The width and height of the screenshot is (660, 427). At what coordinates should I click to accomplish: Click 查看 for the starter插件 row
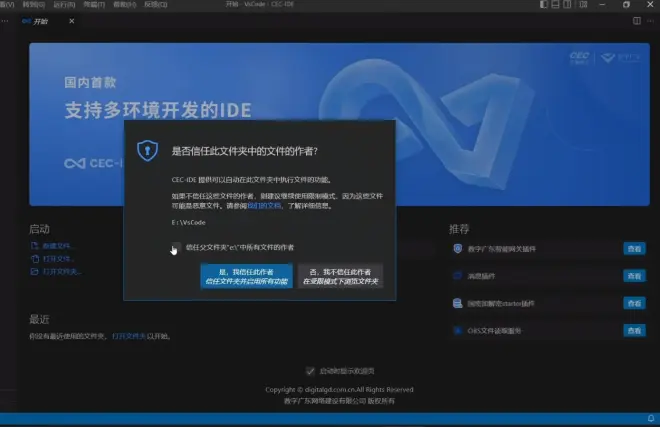634,303
